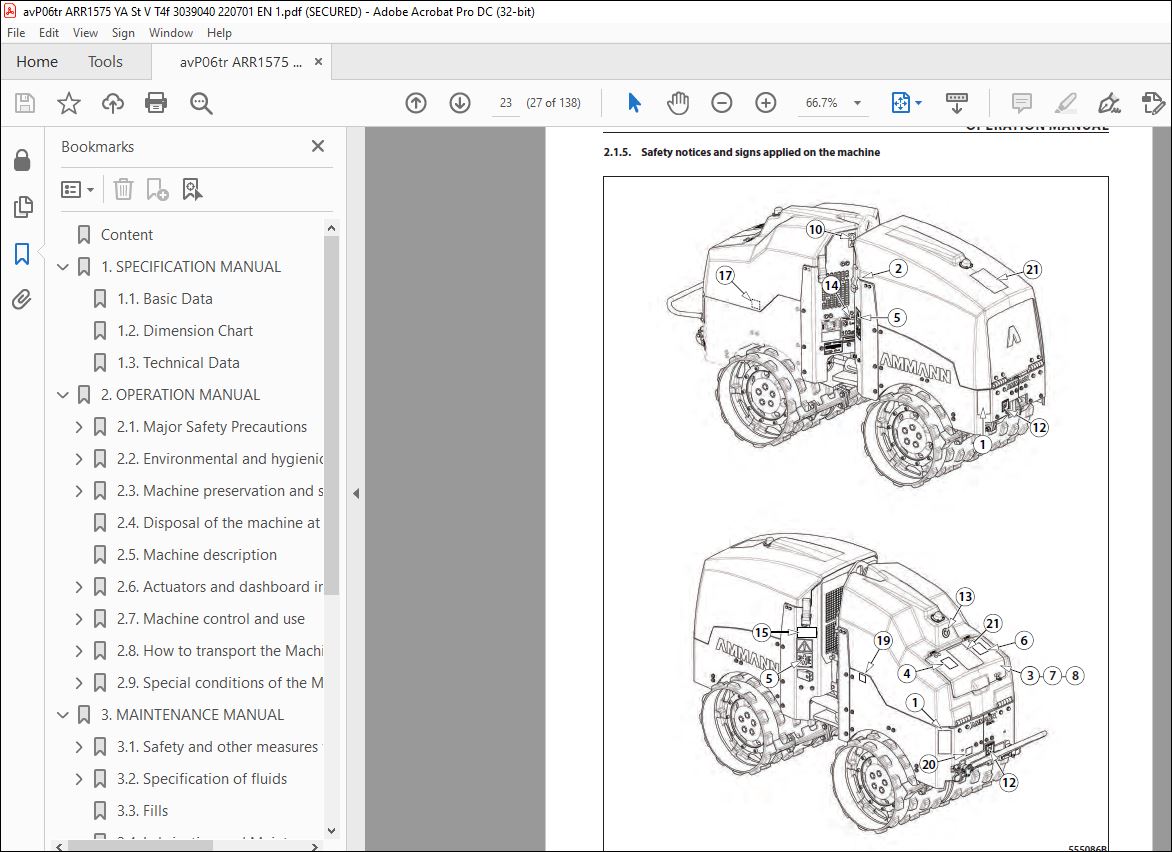Viewport: 1172px width, 852px height.
Task: Collapse the navigation pane with arrow
Action: 356,493
